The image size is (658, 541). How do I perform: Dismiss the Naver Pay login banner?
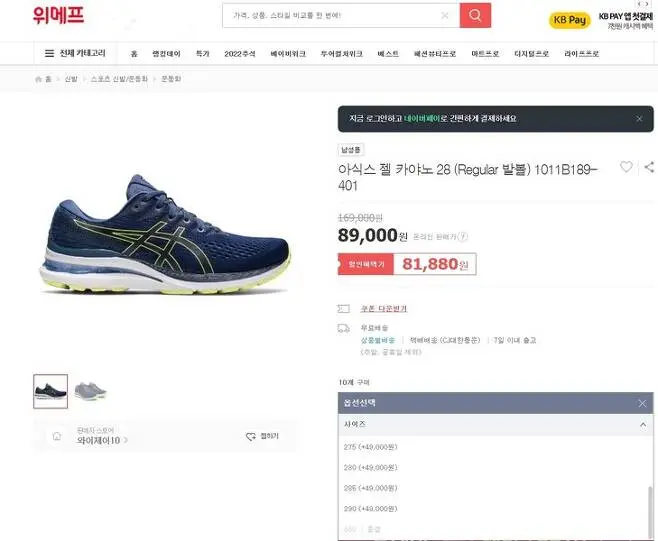[639, 119]
